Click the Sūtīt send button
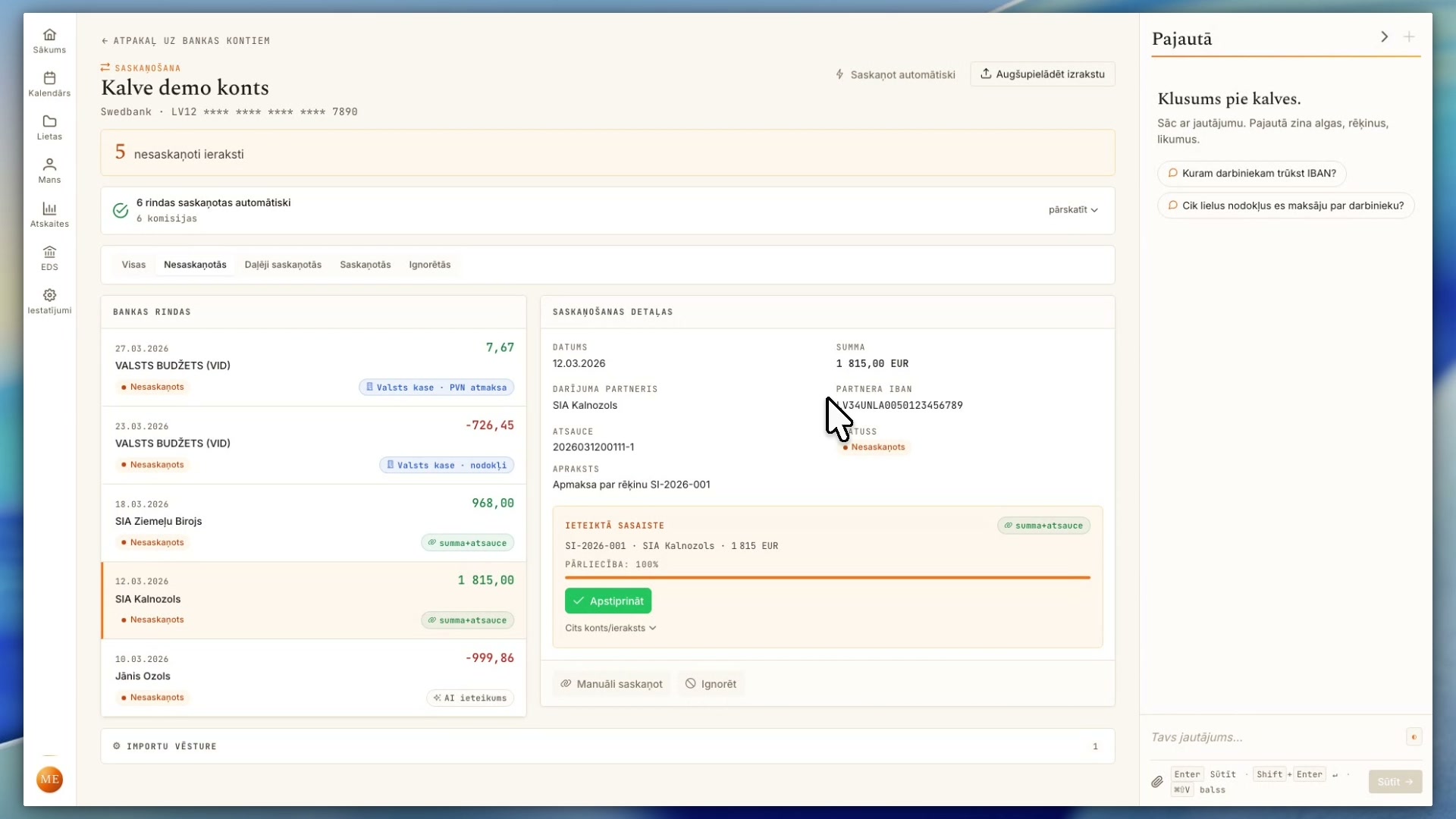This screenshot has width=1456, height=819. [1395, 782]
